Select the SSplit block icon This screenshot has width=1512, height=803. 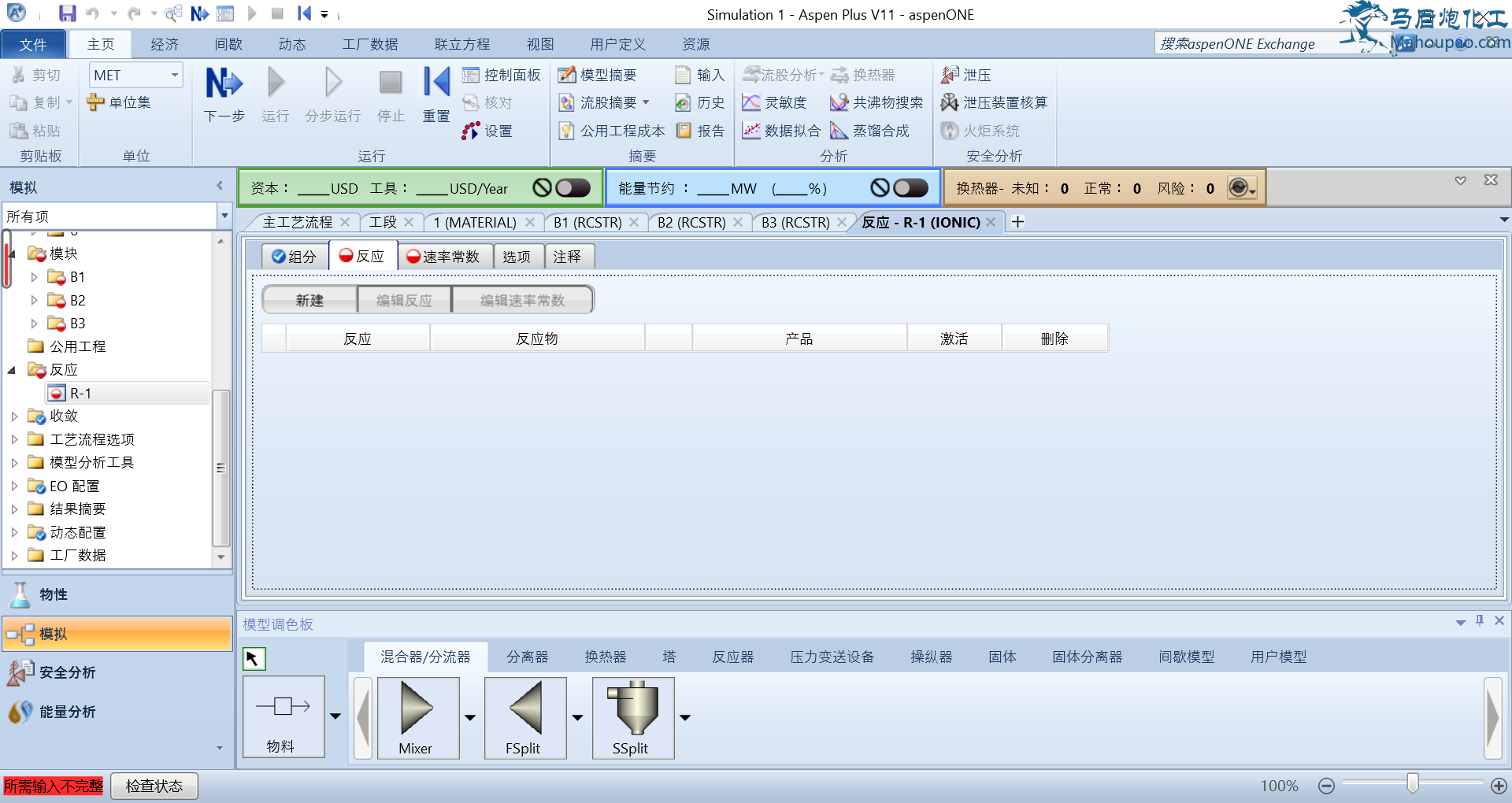coord(633,717)
